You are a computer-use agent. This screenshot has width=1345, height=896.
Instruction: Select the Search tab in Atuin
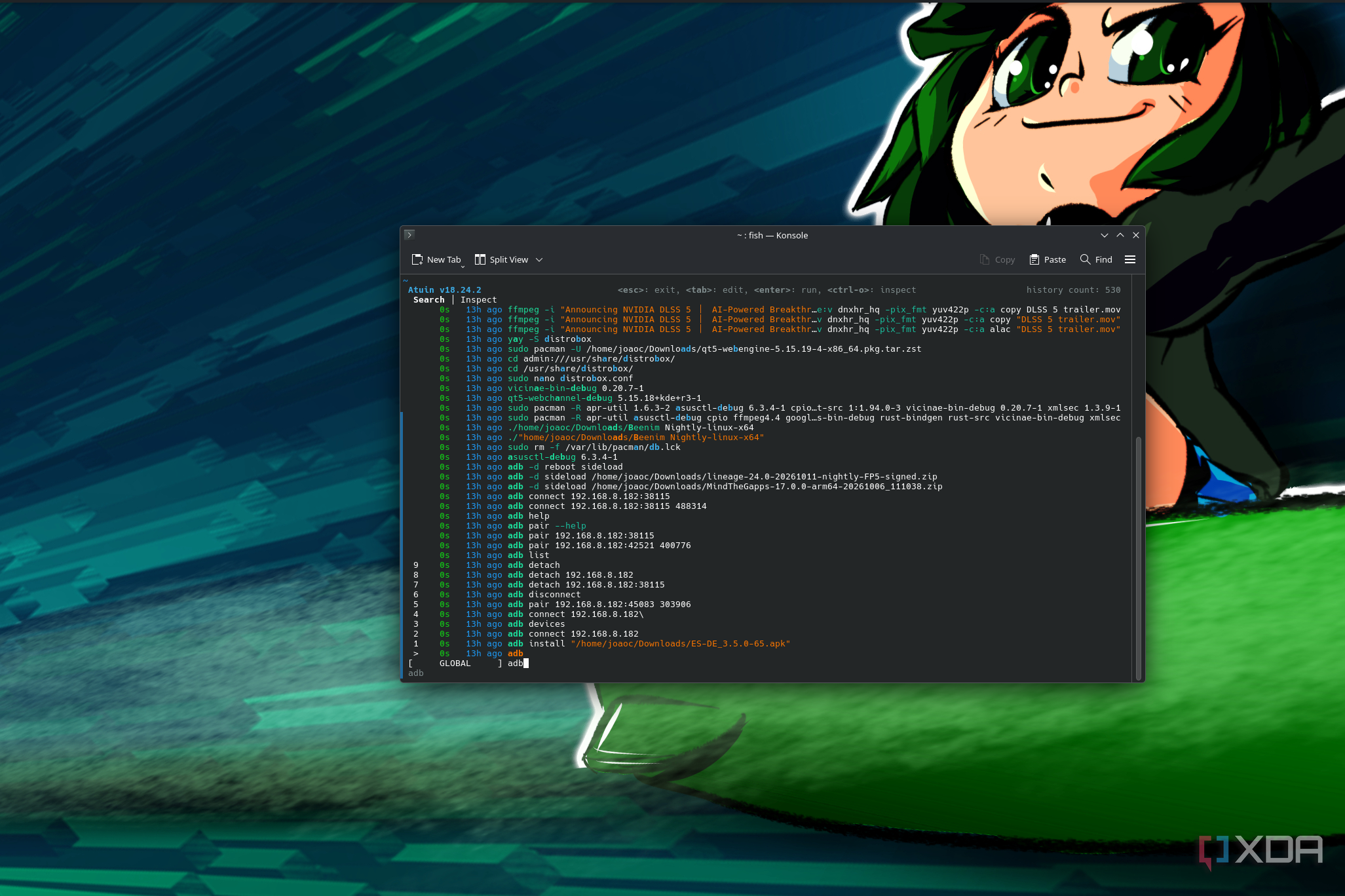point(428,300)
